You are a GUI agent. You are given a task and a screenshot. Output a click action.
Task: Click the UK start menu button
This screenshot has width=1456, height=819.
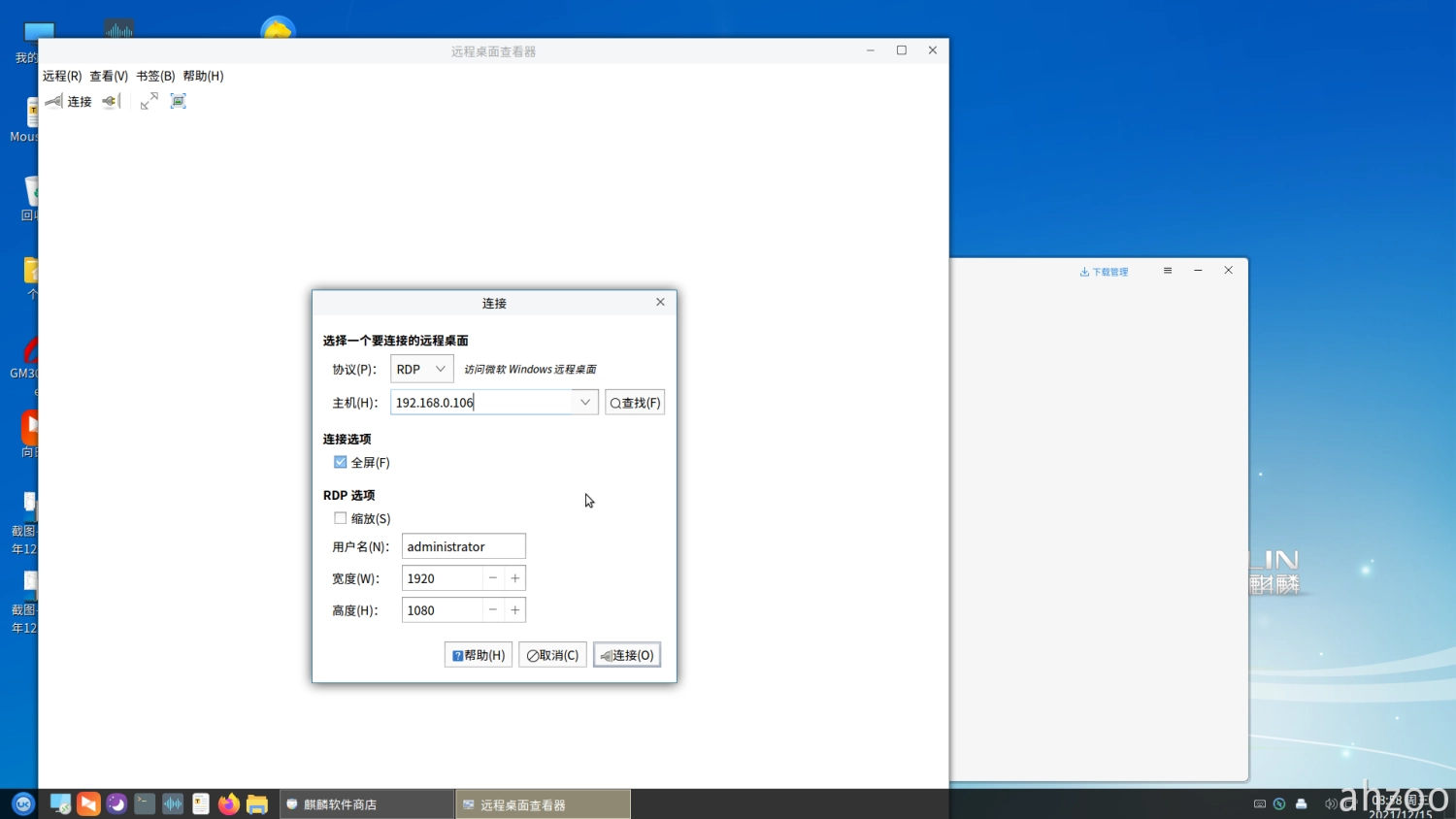pos(23,803)
